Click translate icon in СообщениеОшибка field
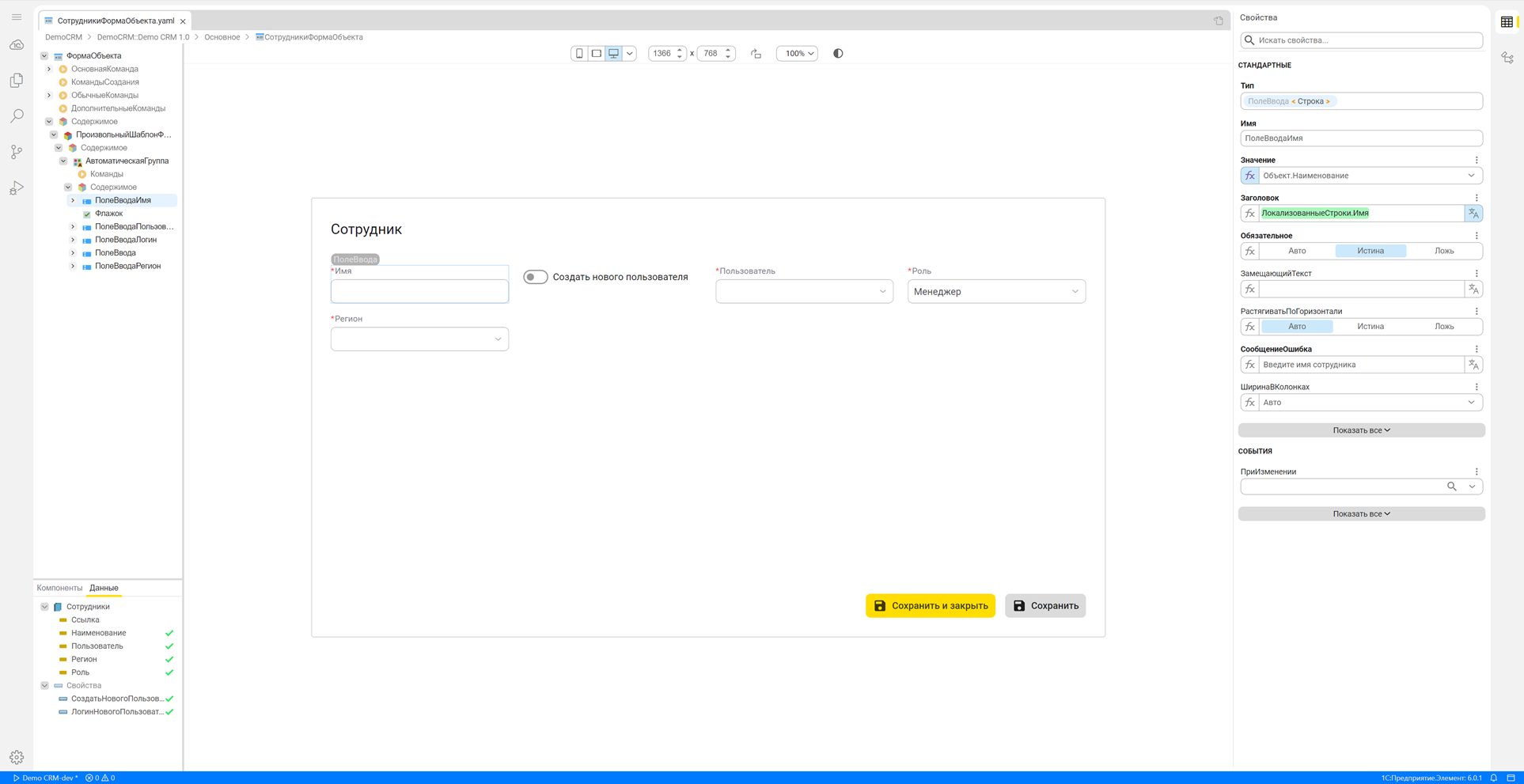This screenshot has width=1524, height=784. (1473, 365)
